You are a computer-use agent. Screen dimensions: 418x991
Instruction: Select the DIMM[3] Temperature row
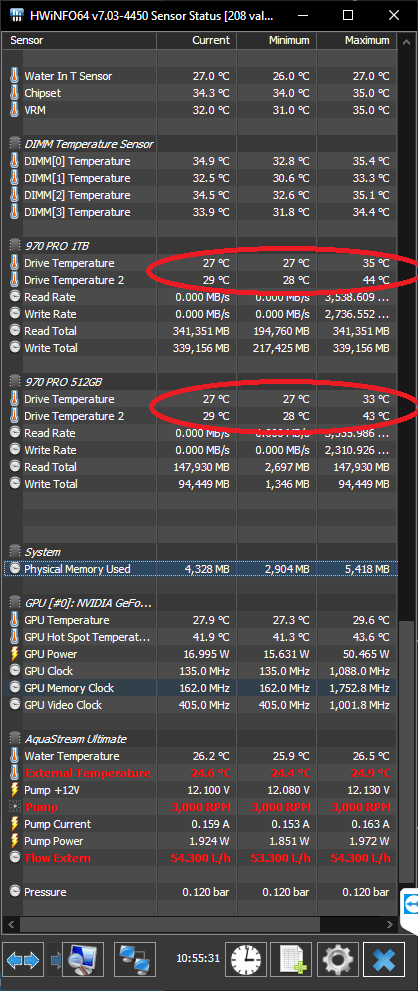(x=201, y=212)
